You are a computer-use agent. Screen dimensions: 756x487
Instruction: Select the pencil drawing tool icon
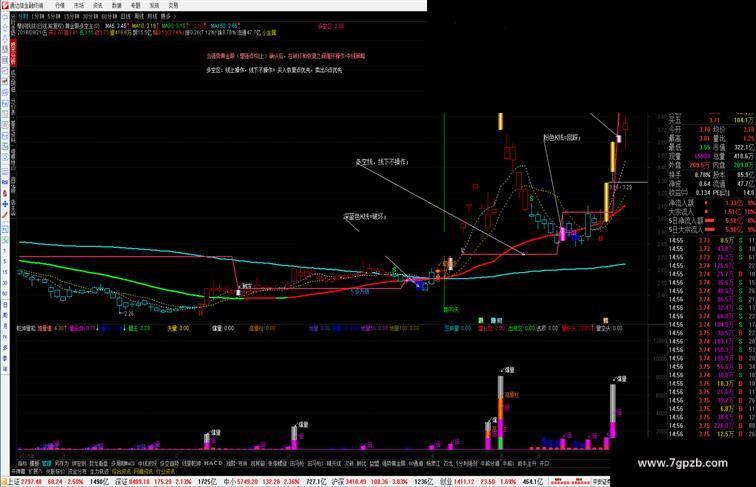tap(5, 215)
